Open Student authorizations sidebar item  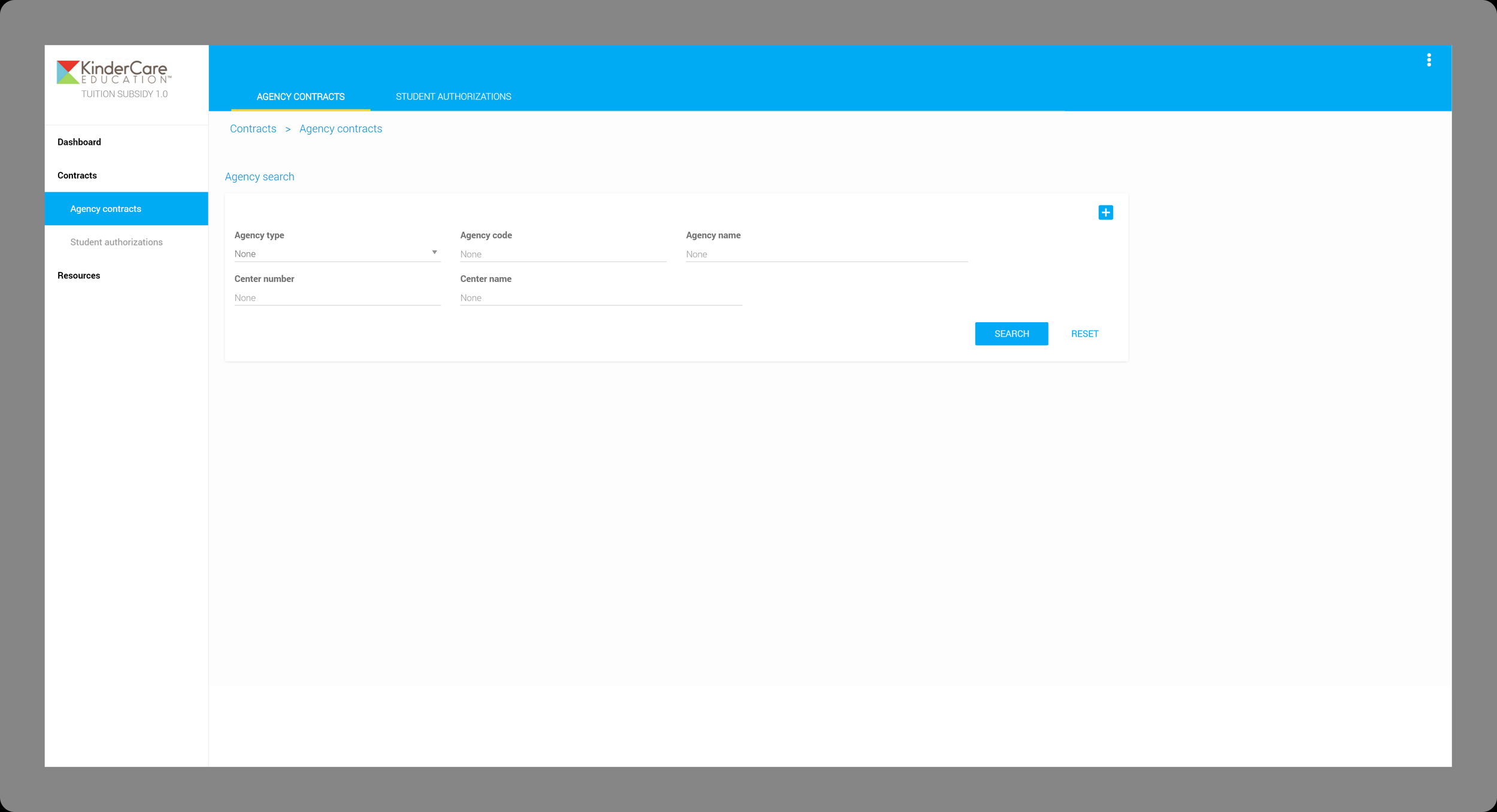(x=116, y=242)
